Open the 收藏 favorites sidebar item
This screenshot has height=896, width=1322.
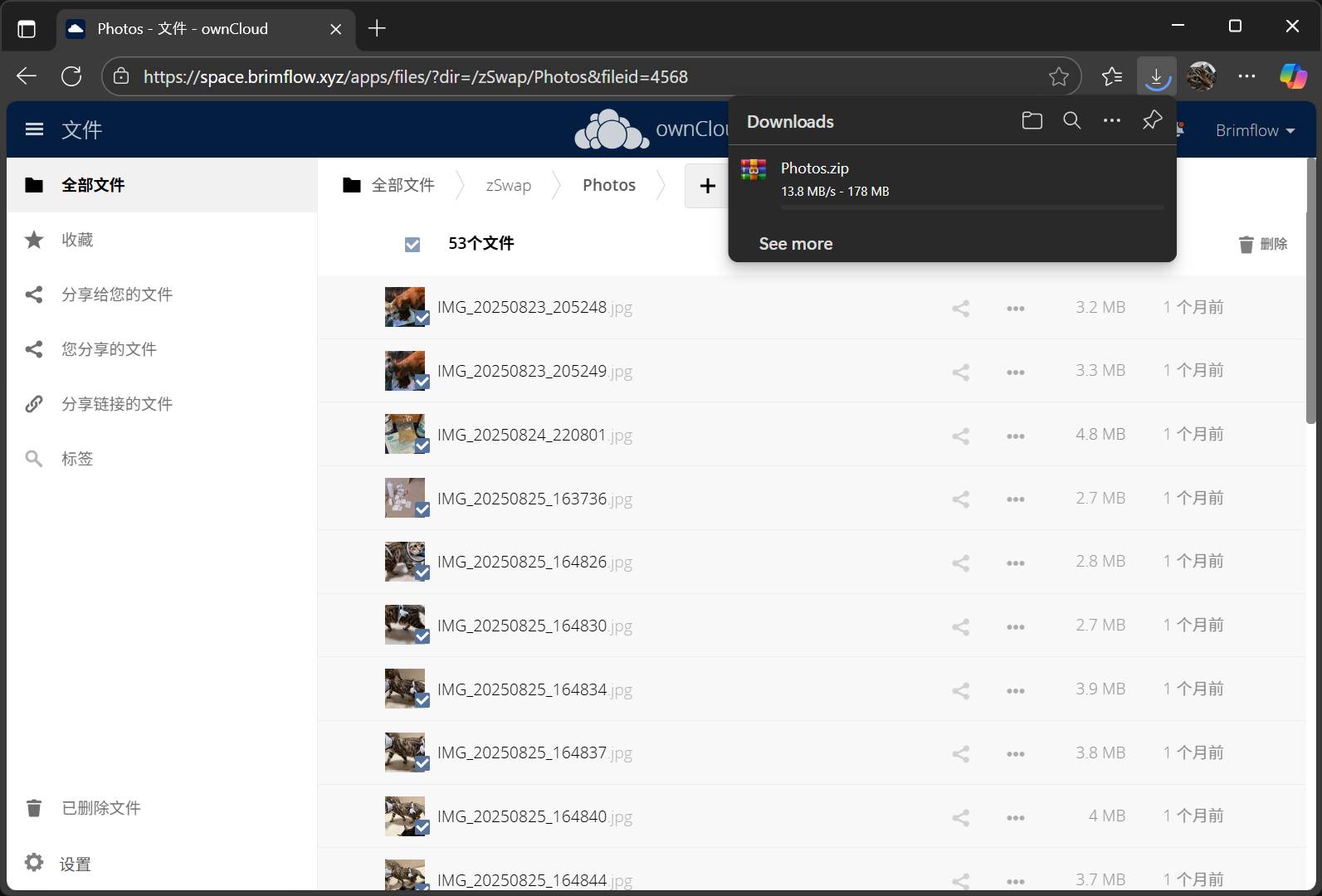[x=77, y=240]
